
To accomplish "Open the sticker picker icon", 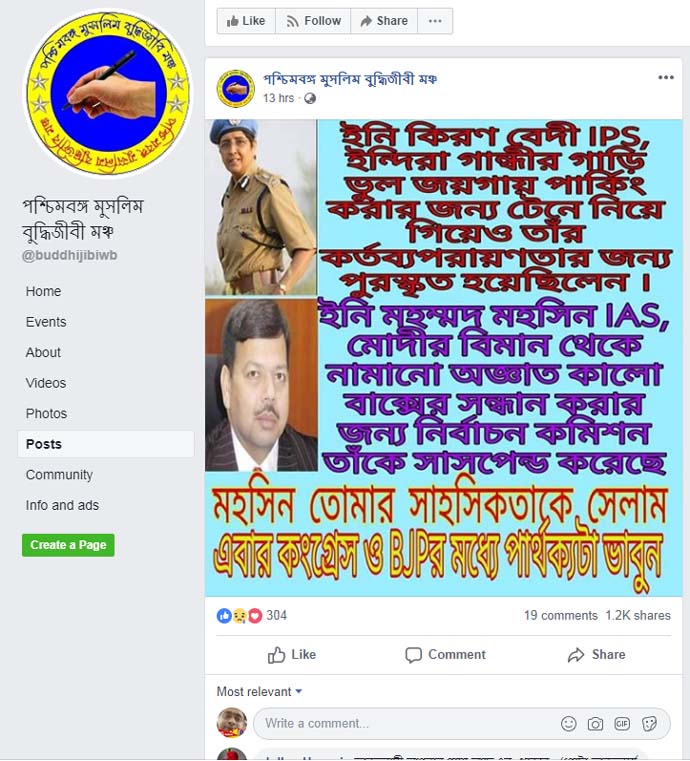I will coord(649,724).
